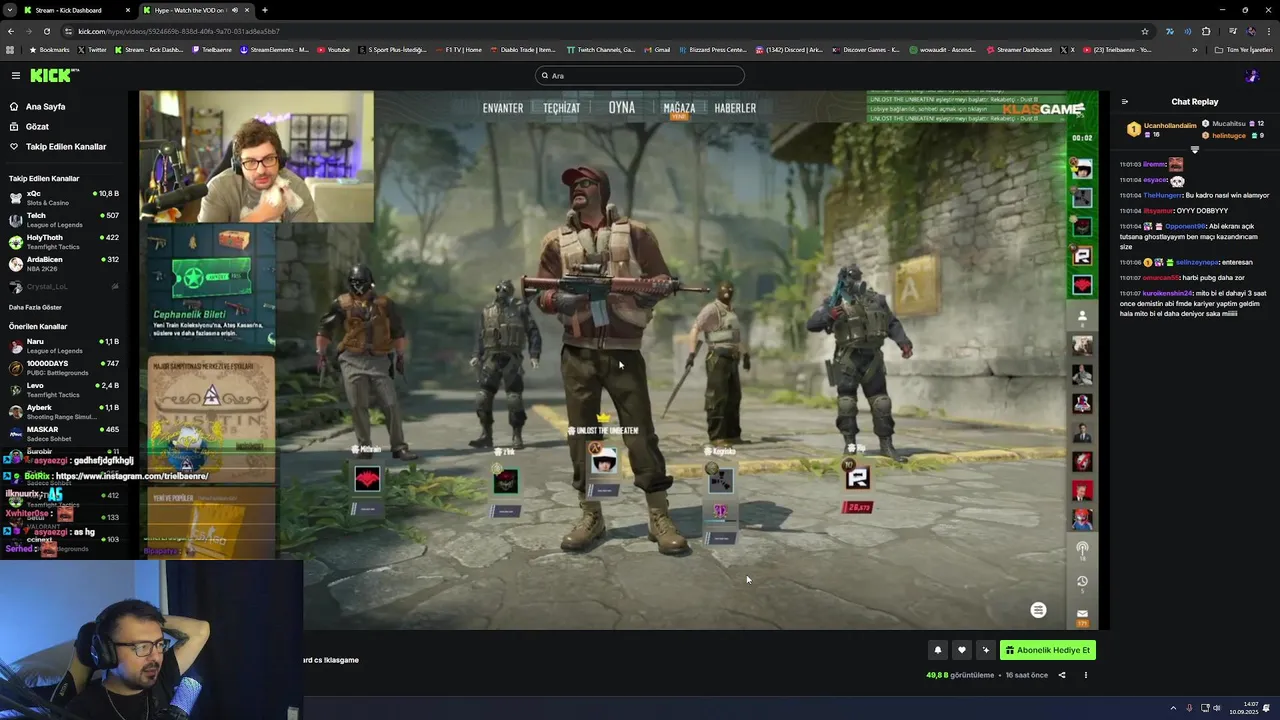
Task: Focus the Ara search field
Action: [x=640, y=75]
